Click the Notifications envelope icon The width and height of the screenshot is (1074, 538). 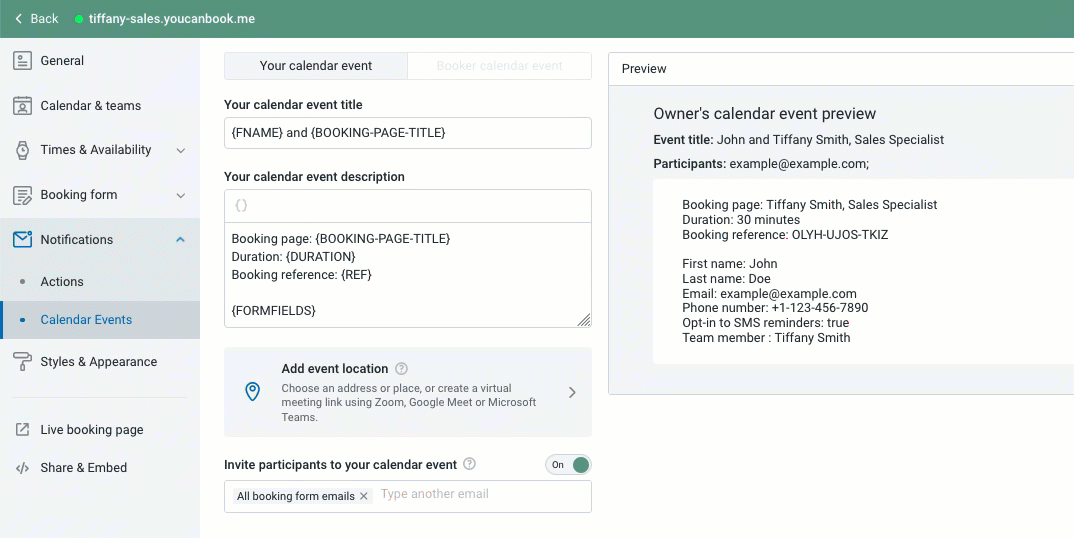[x=22, y=240]
